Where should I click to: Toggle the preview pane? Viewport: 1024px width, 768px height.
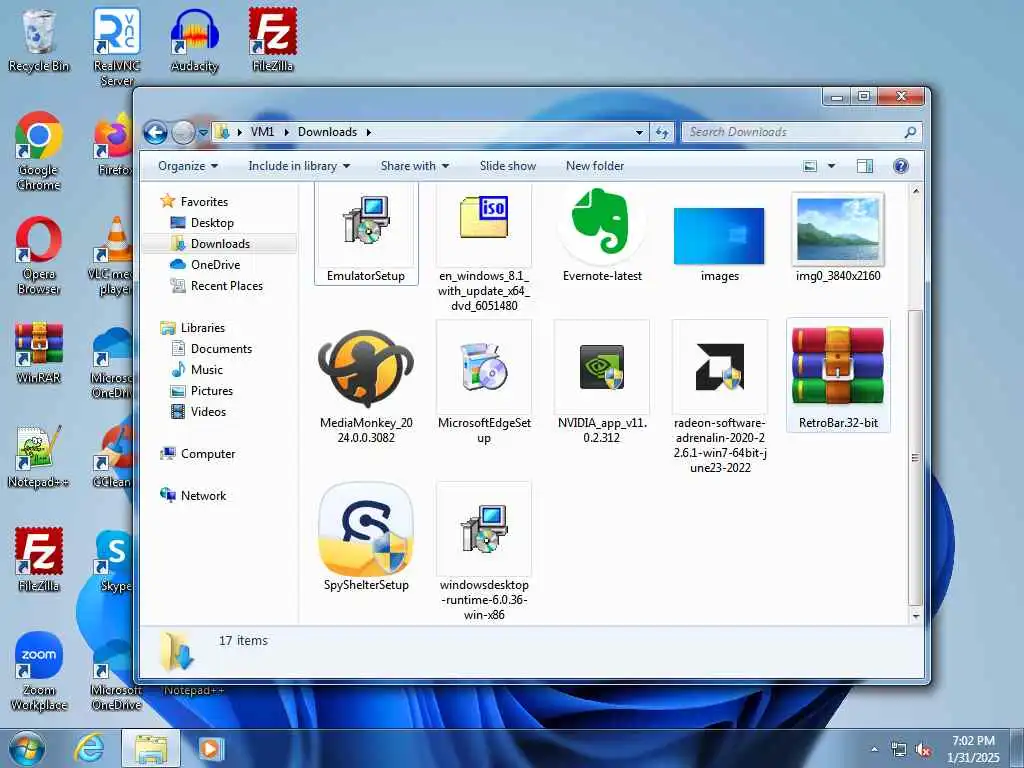865,166
